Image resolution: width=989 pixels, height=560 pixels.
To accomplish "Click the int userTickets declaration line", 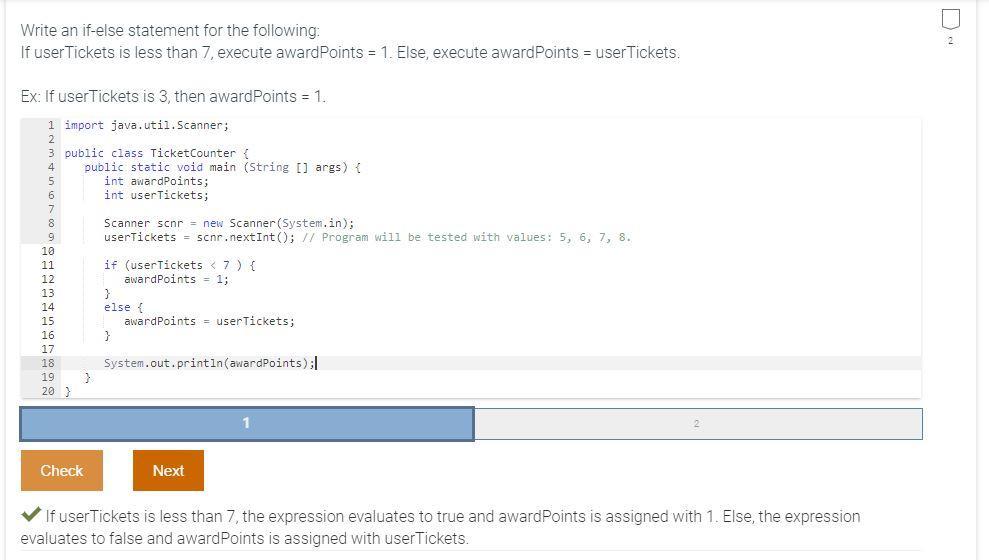I will (156, 195).
